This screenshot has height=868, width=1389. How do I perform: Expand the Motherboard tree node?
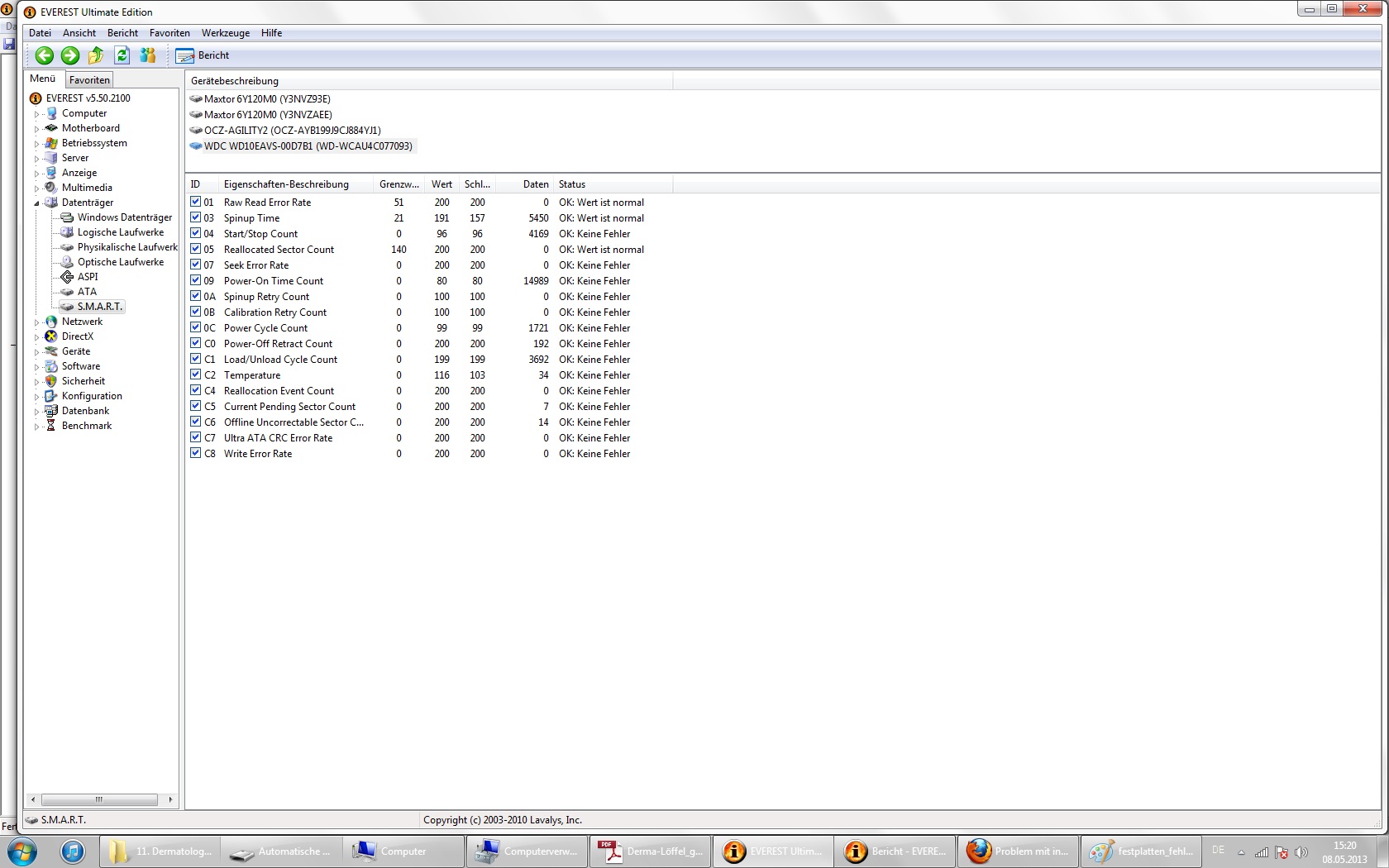36,129
